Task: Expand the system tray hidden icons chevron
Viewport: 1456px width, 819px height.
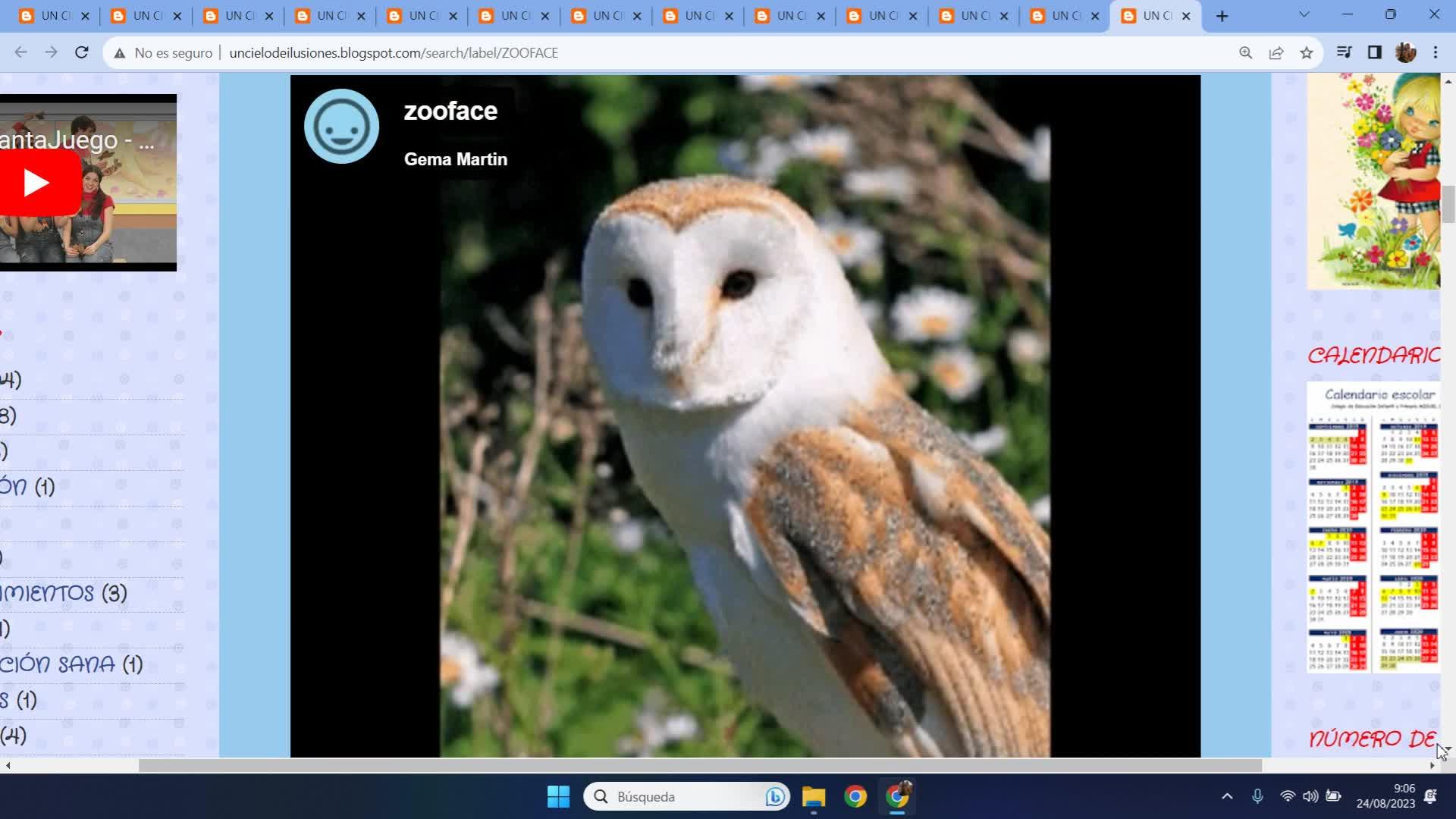Action: pos(1227,796)
